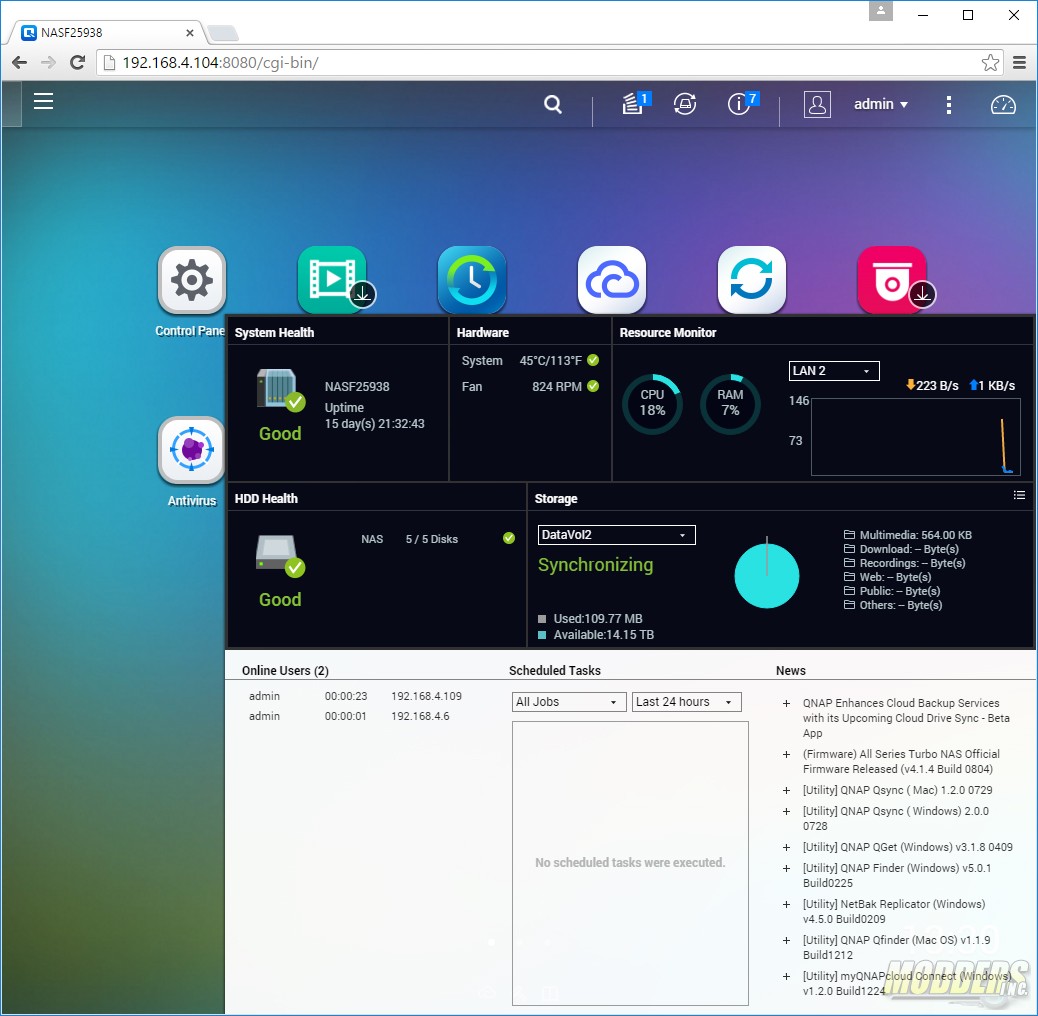Viewport: 1038px width, 1016px height.
Task: Click the HDD Health panel header
Action: click(376, 498)
